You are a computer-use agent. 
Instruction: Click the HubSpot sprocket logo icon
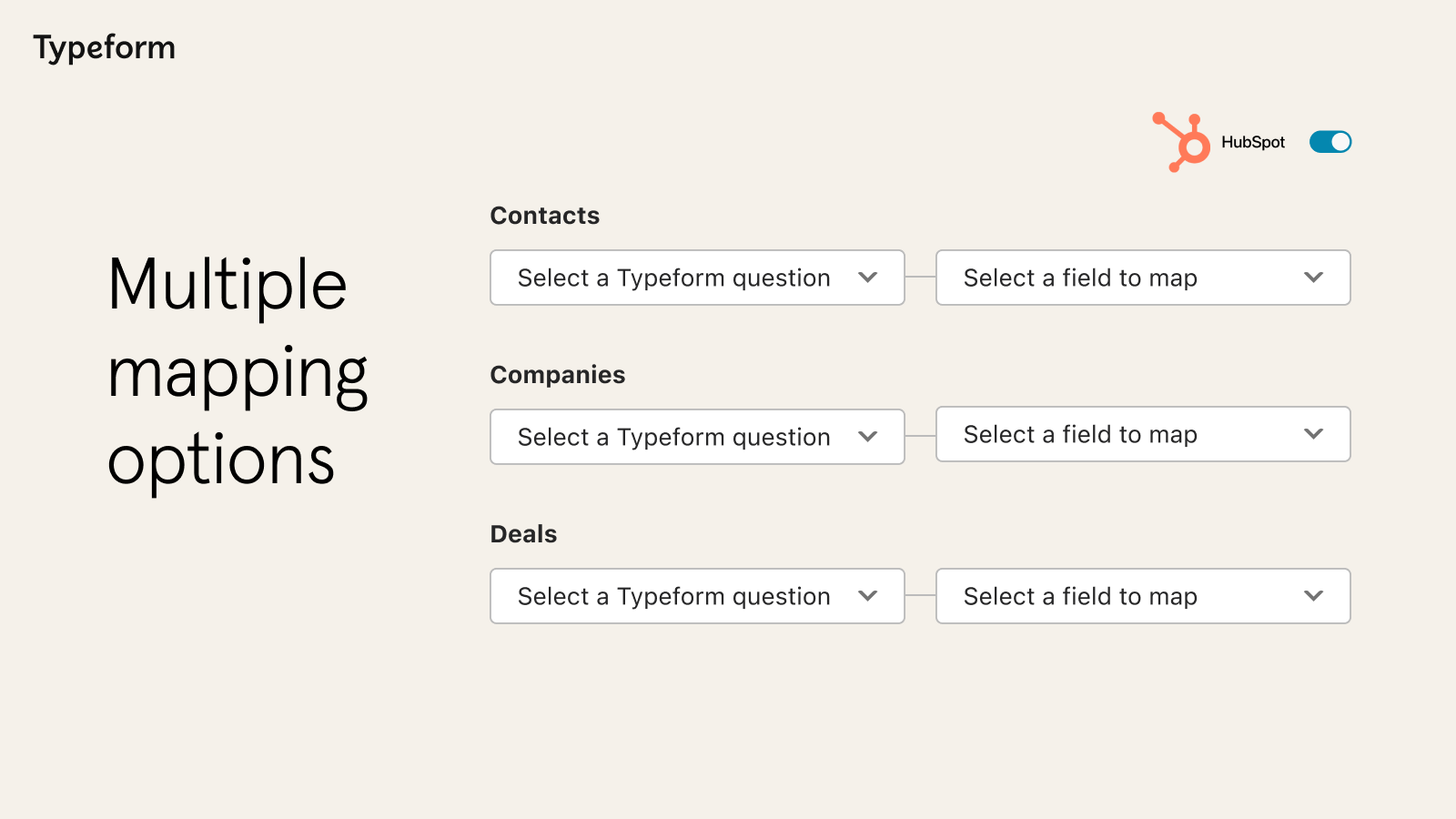click(x=1181, y=141)
